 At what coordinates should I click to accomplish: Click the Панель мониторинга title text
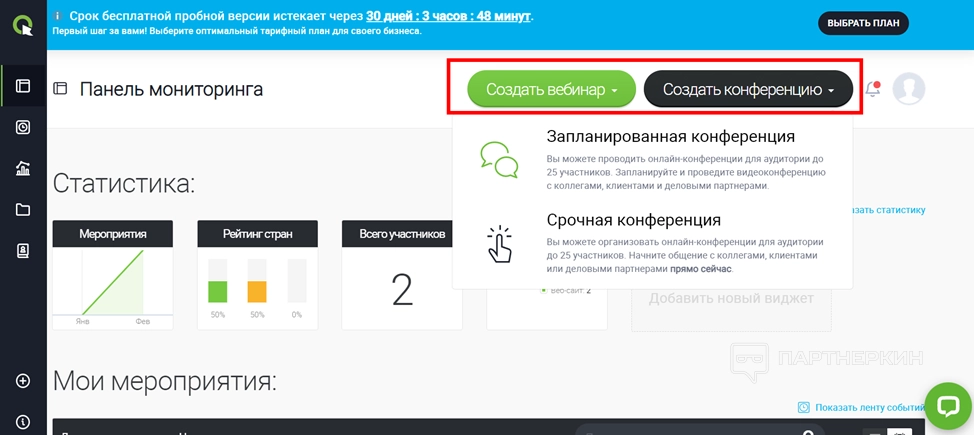pos(171,89)
